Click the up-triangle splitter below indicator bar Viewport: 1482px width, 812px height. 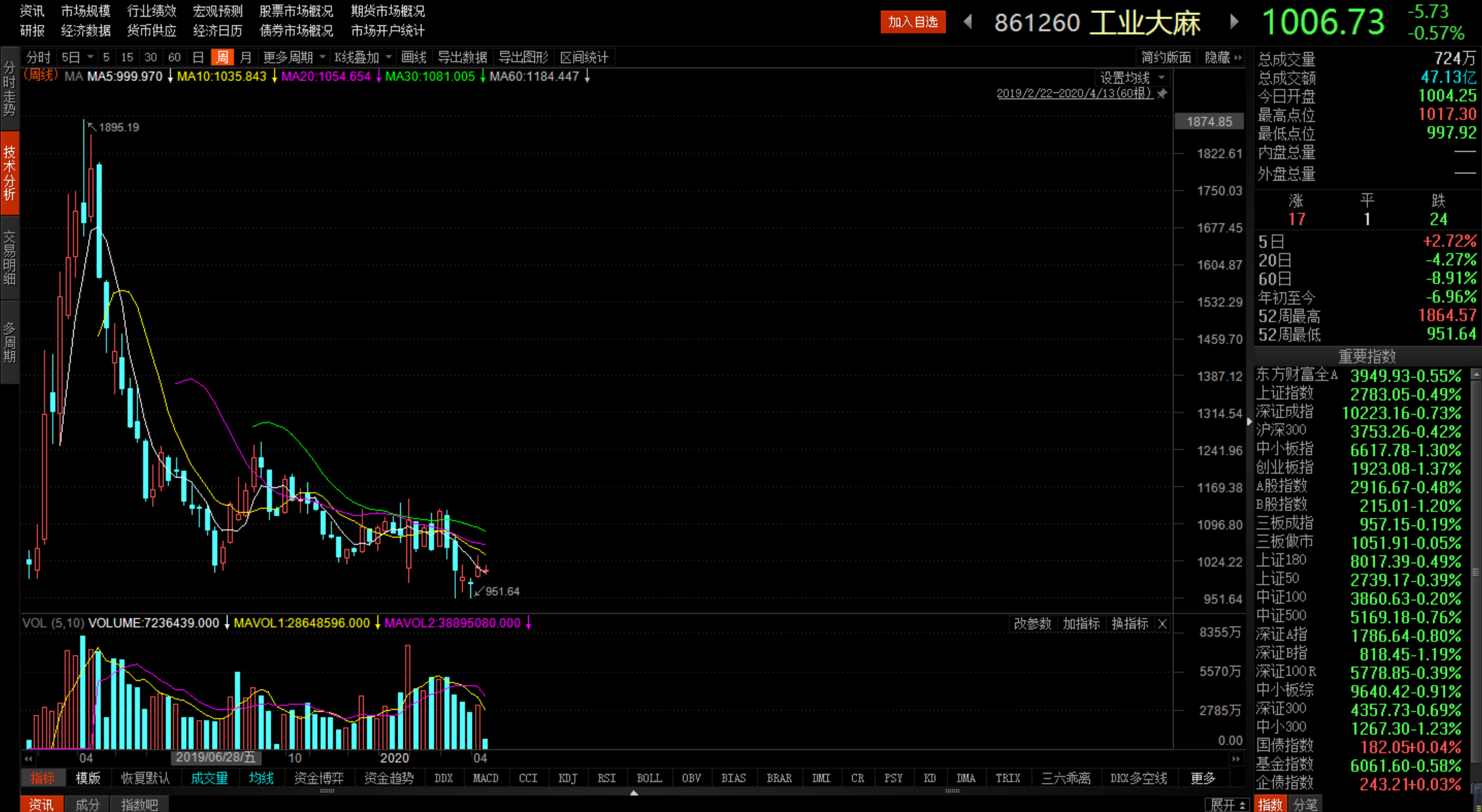pos(634,793)
